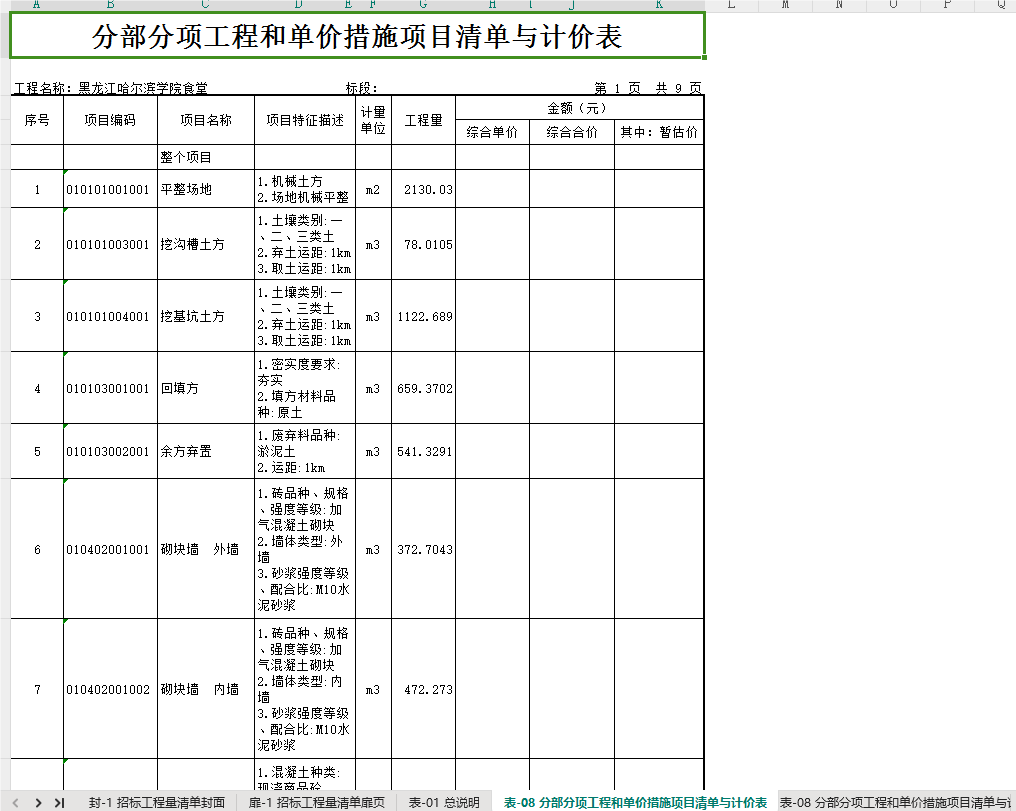Viewport: 1016px width, 811px height.
Task: Click the 挖基坑土方 cell
Action: [x=206, y=316]
